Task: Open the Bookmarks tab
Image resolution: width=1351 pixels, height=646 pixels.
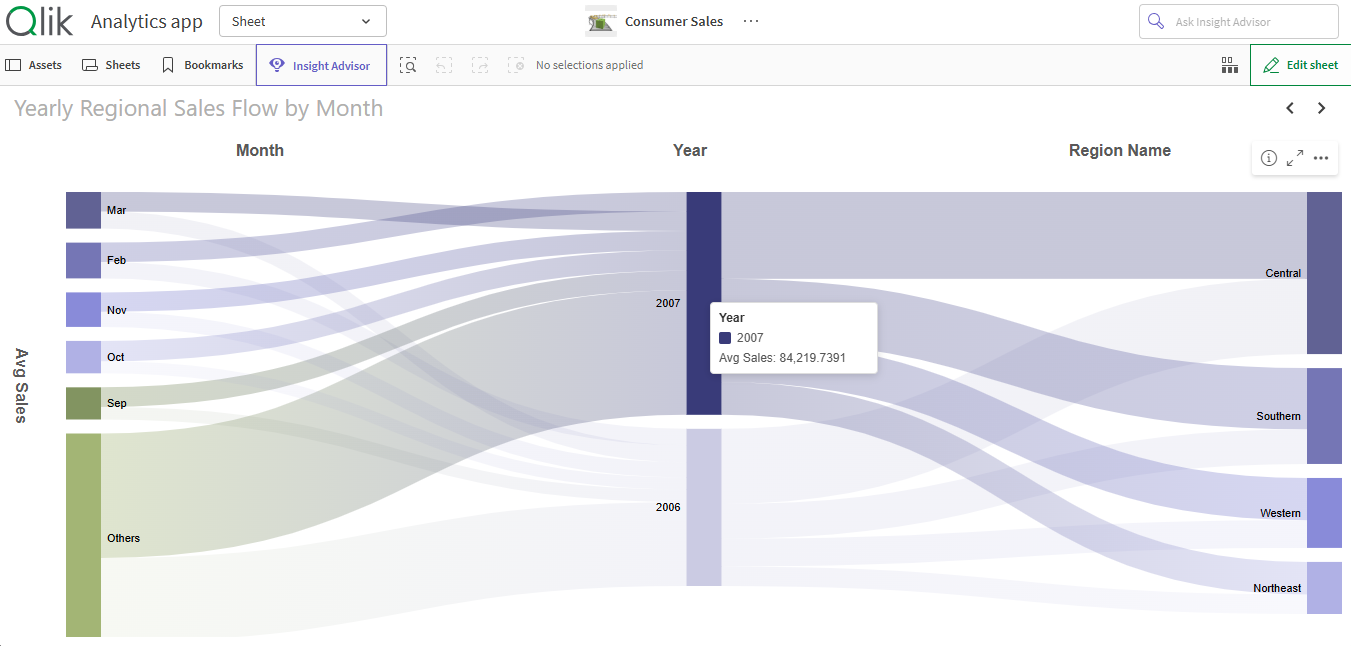Action: click(202, 65)
